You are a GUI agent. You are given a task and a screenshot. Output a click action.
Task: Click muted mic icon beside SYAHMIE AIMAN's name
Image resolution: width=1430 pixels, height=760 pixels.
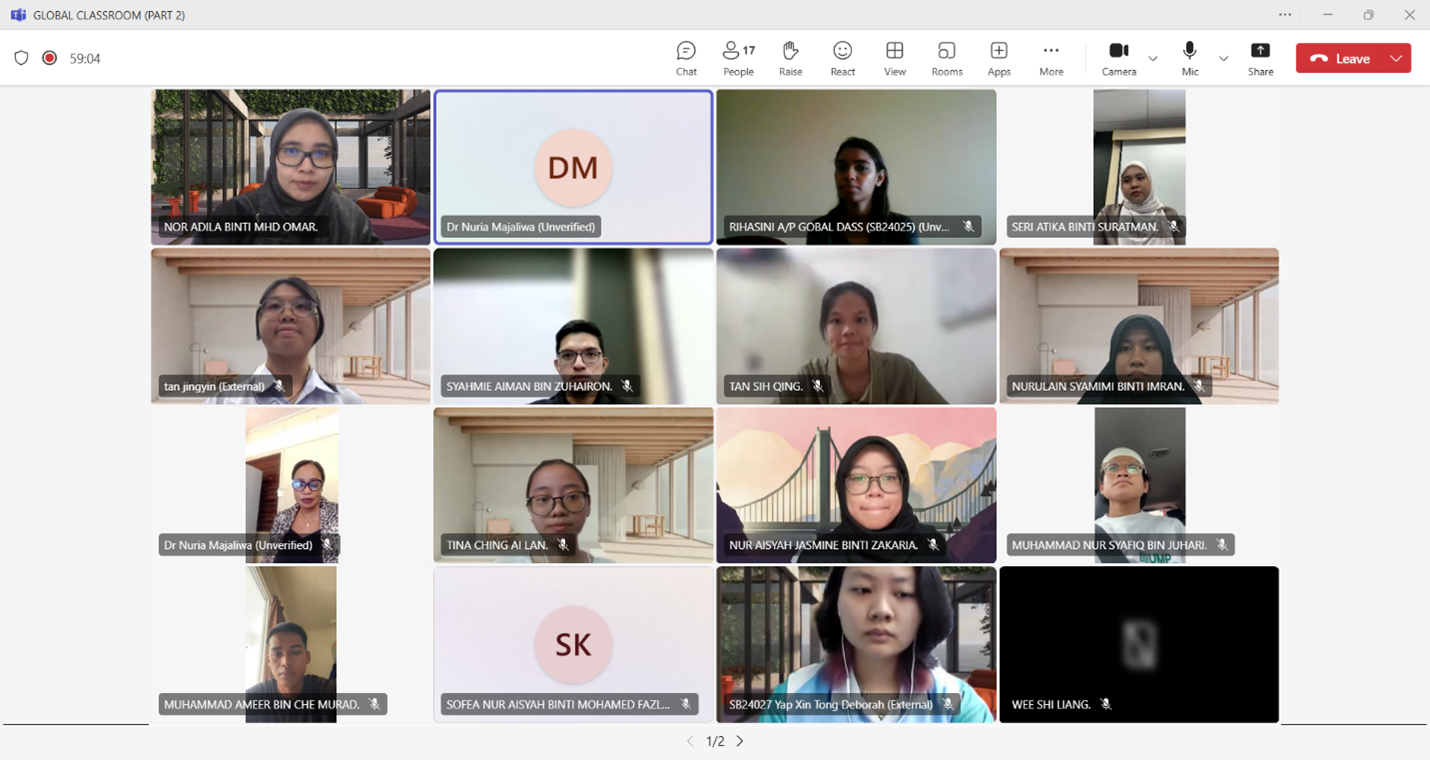[627, 386]
